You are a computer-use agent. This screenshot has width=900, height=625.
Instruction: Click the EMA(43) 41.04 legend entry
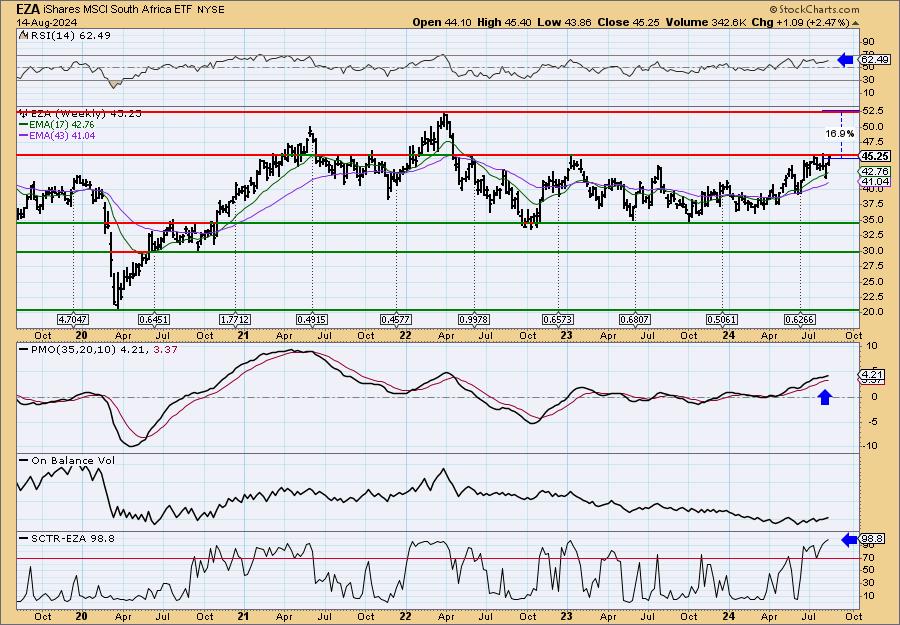57,135
